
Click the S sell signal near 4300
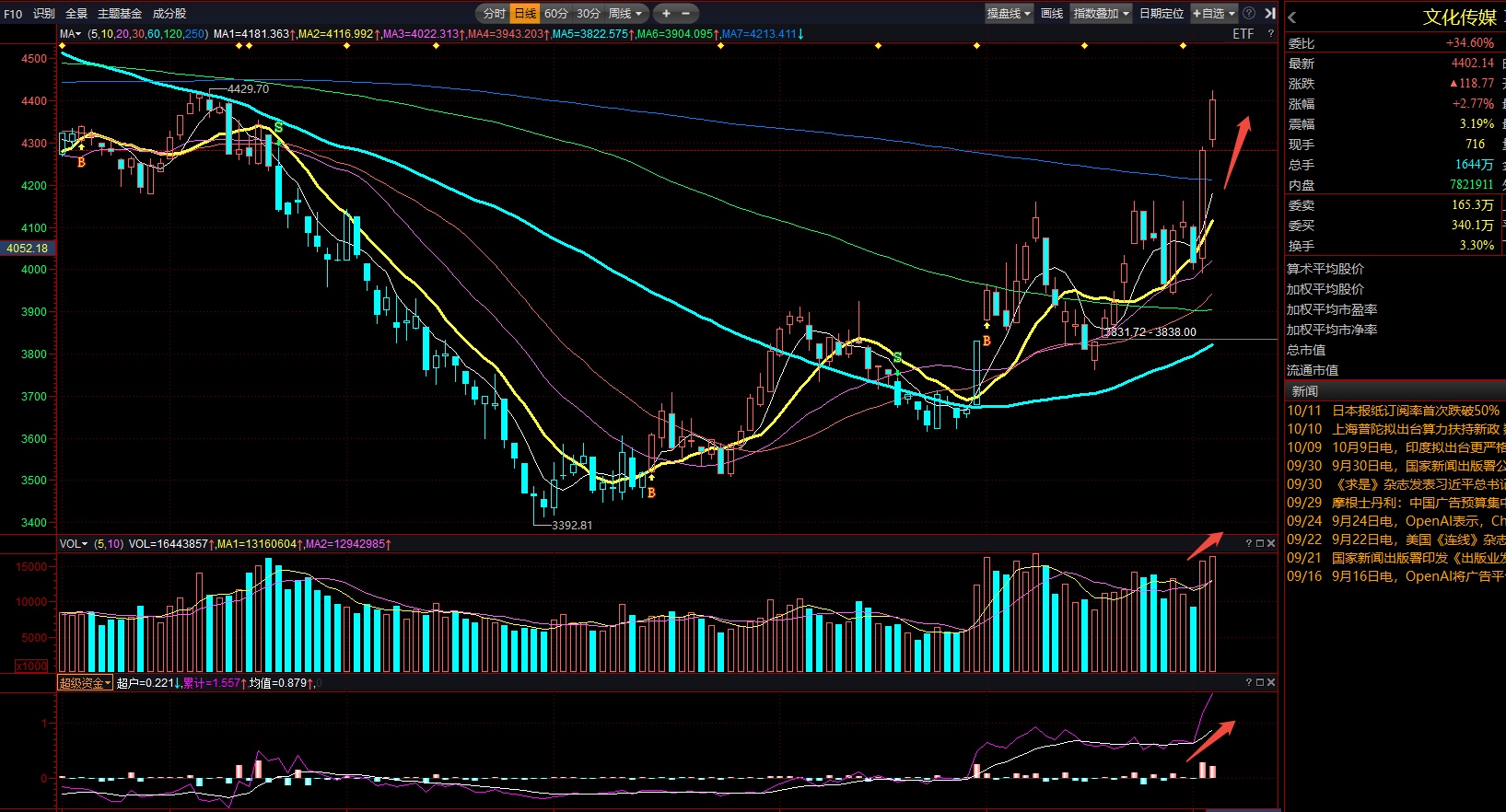click(x=278, y=128)
